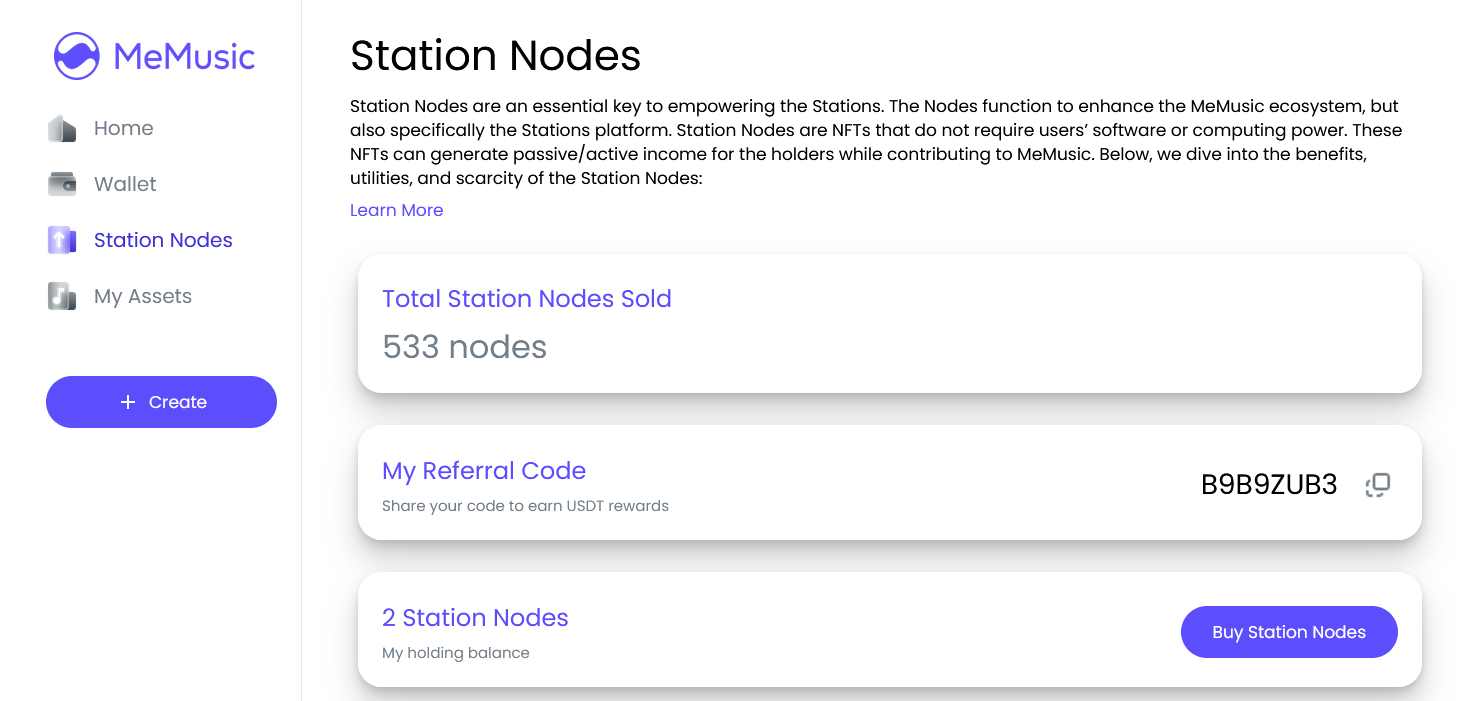Click the 2 Station Nodes heading
This screenshot has width=1467, height=701.
(x=475, y=618)
